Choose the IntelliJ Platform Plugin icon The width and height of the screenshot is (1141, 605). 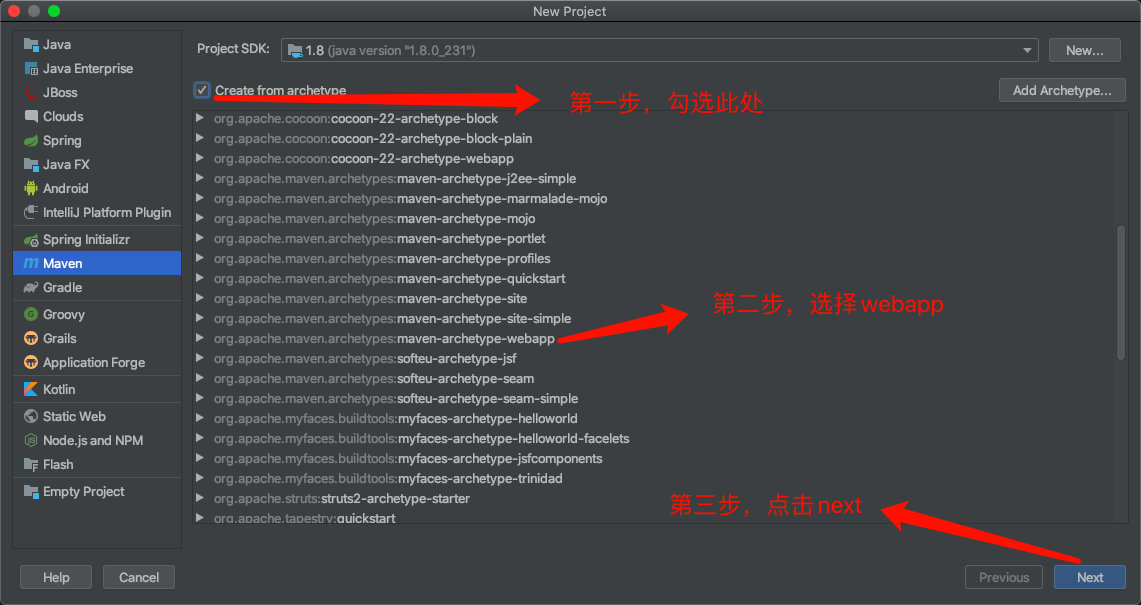click(x=31, y=213)
